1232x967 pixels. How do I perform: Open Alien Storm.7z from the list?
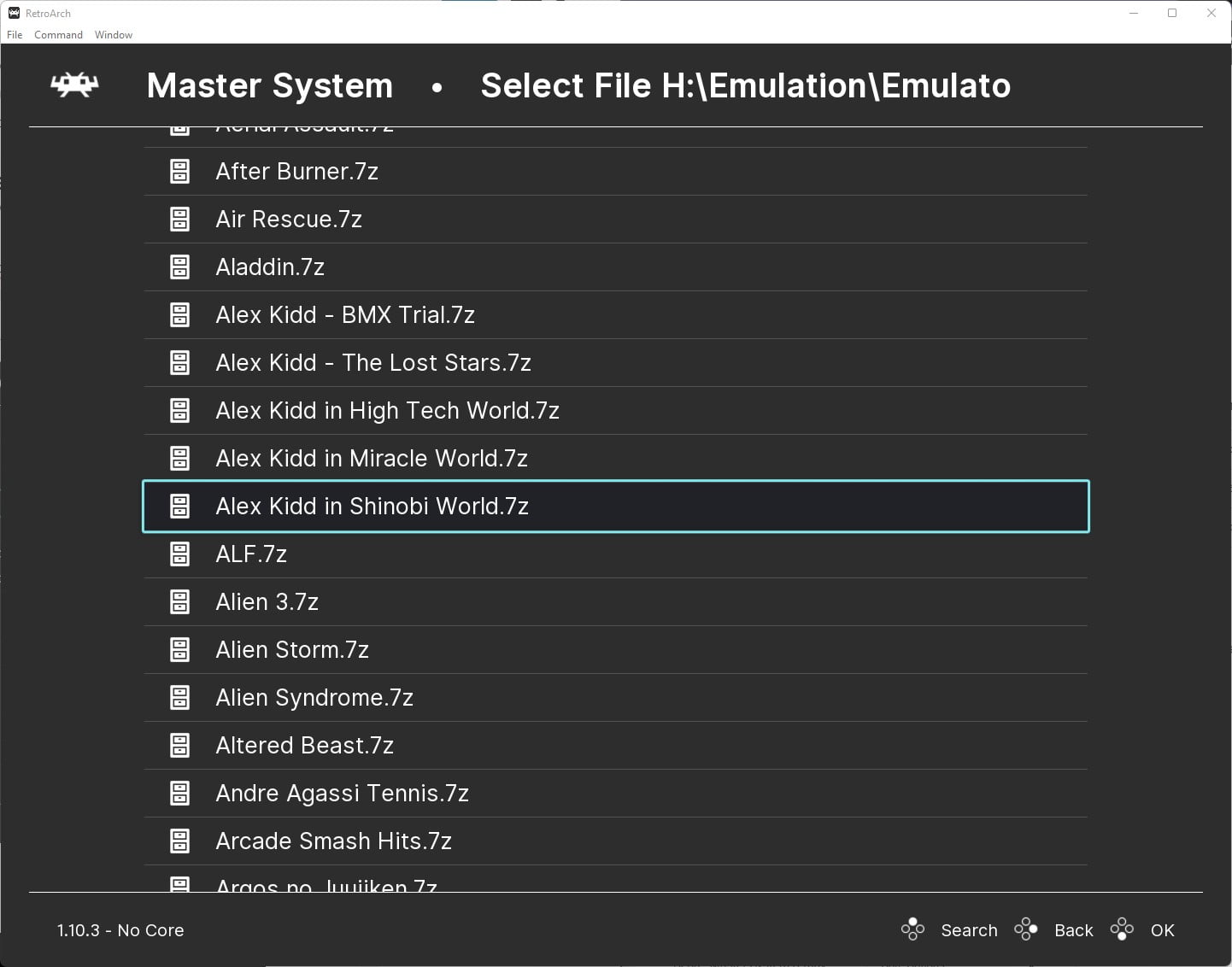click(x=292, y=649)
